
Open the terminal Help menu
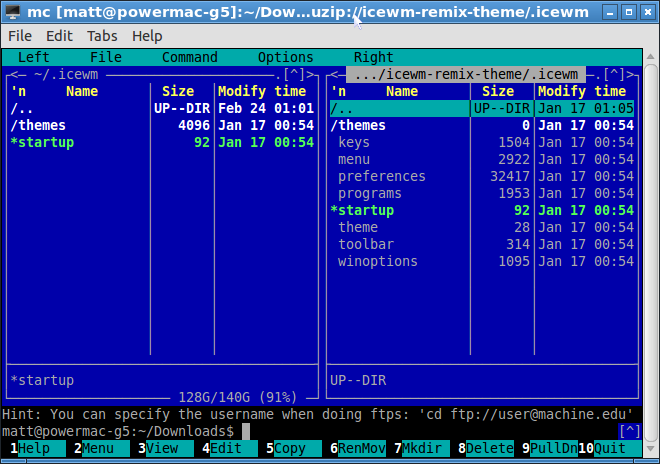pos(147,36)
